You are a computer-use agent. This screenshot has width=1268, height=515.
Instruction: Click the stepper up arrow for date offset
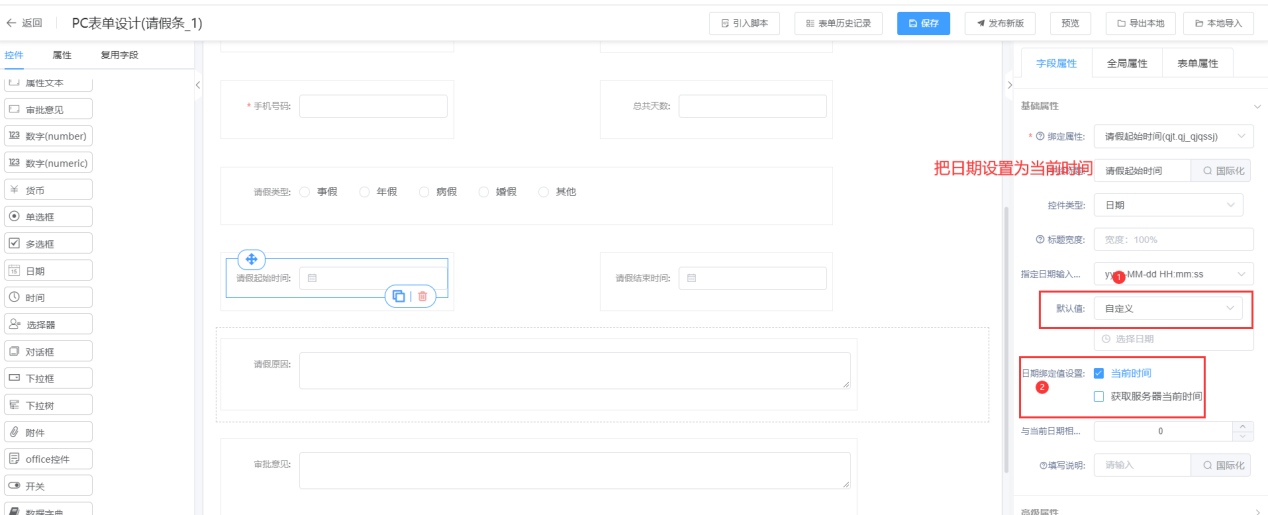click(1243, 427)
